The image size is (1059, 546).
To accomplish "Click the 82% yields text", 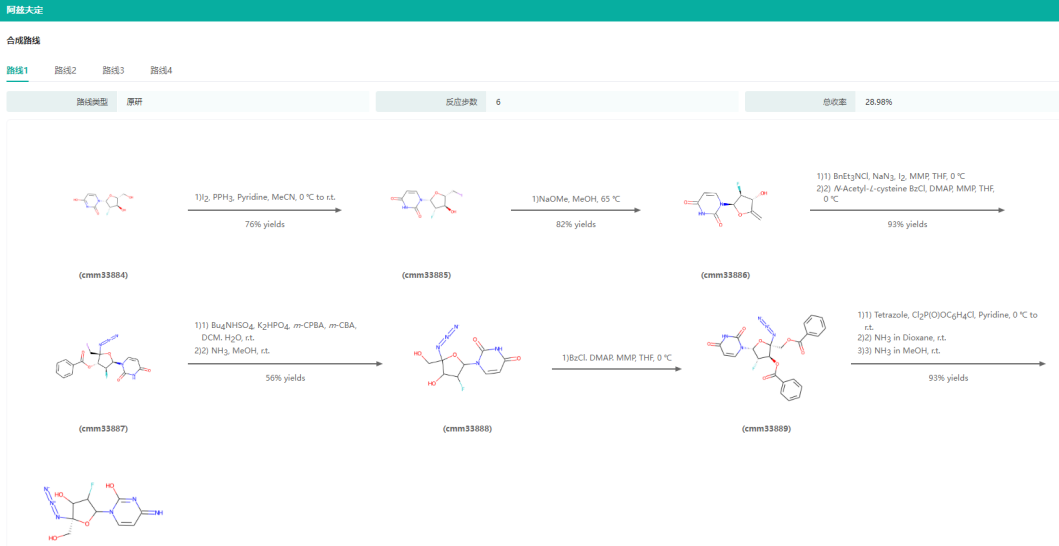I will [x=575, y=224].
